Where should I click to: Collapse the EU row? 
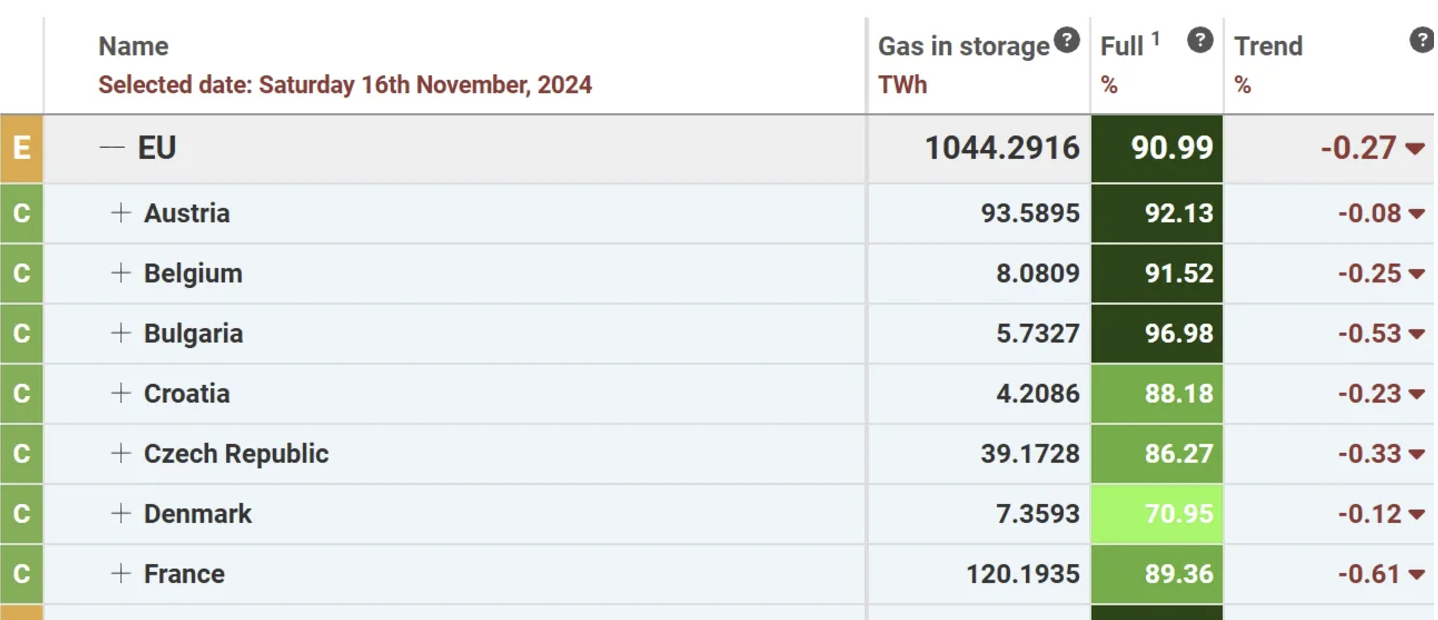[112, 148]
